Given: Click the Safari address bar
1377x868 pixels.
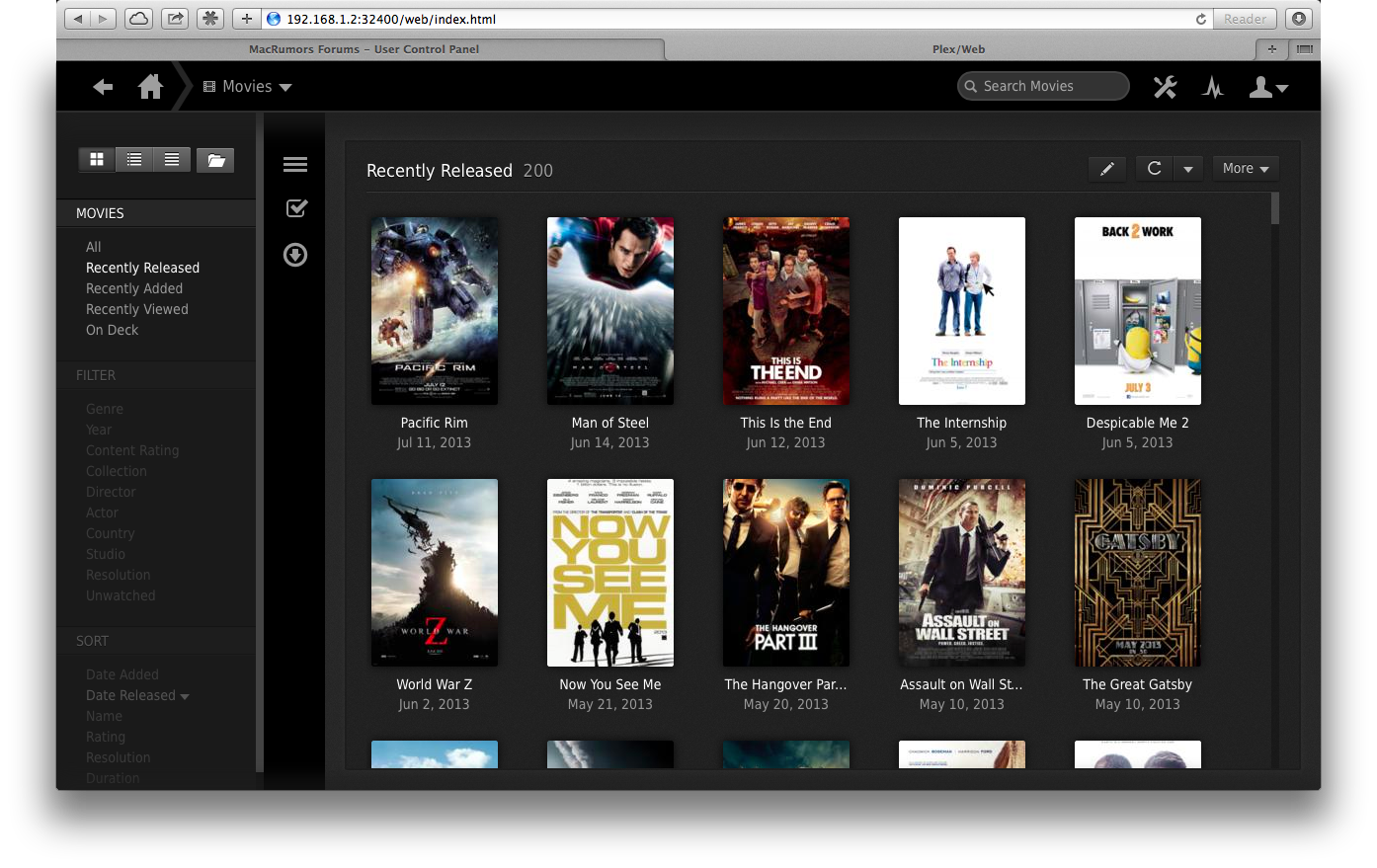Looking at the screenshot, I should [736, 19].
